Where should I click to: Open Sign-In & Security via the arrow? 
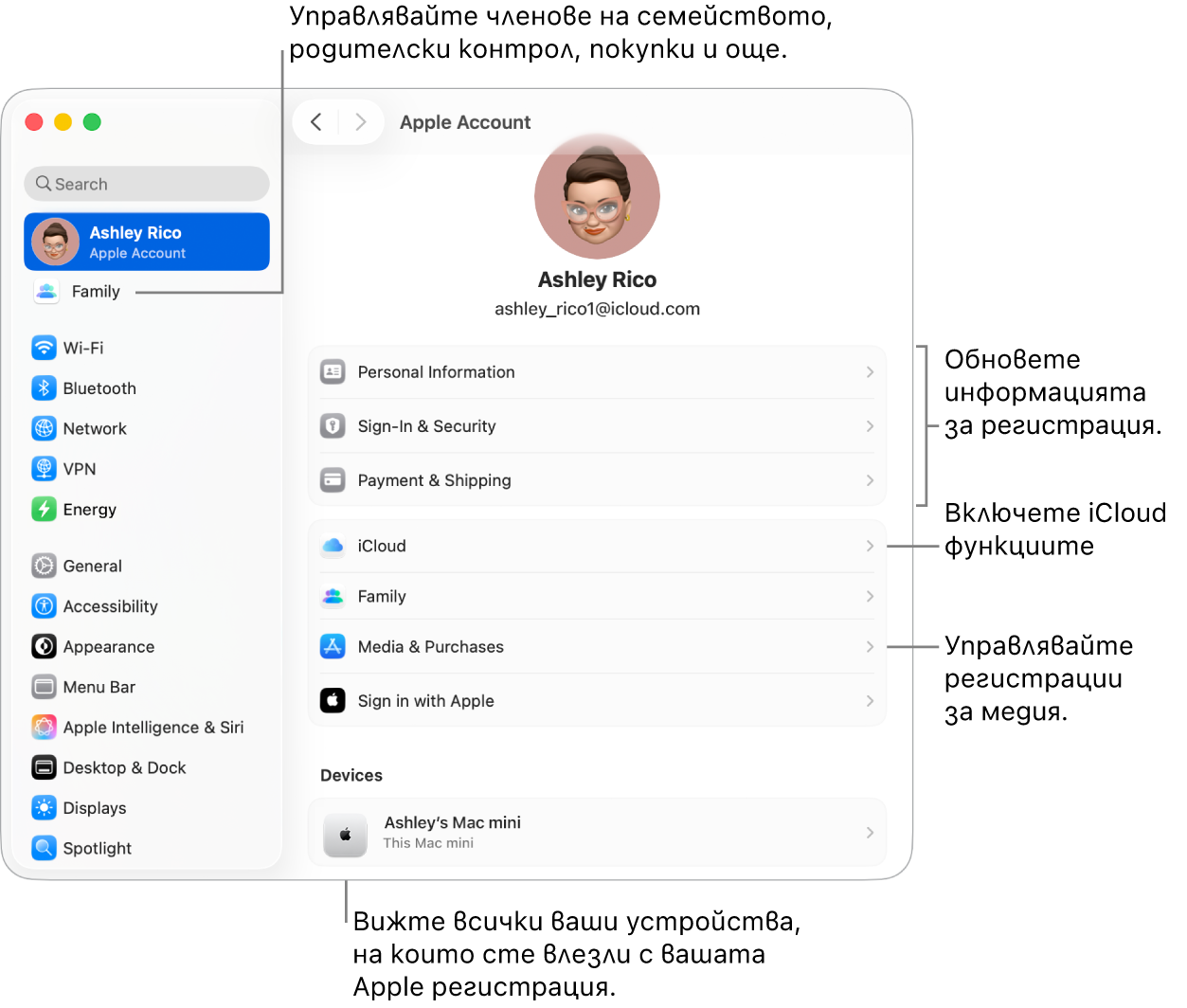tap(869, 426)
